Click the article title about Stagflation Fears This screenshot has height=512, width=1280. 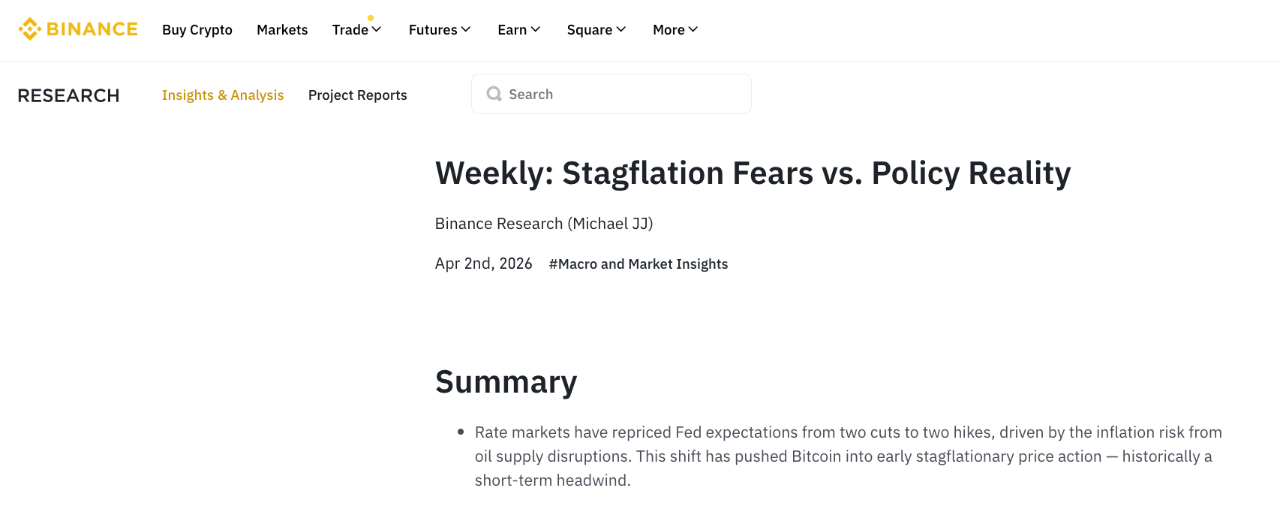click(x=752, y=173)
